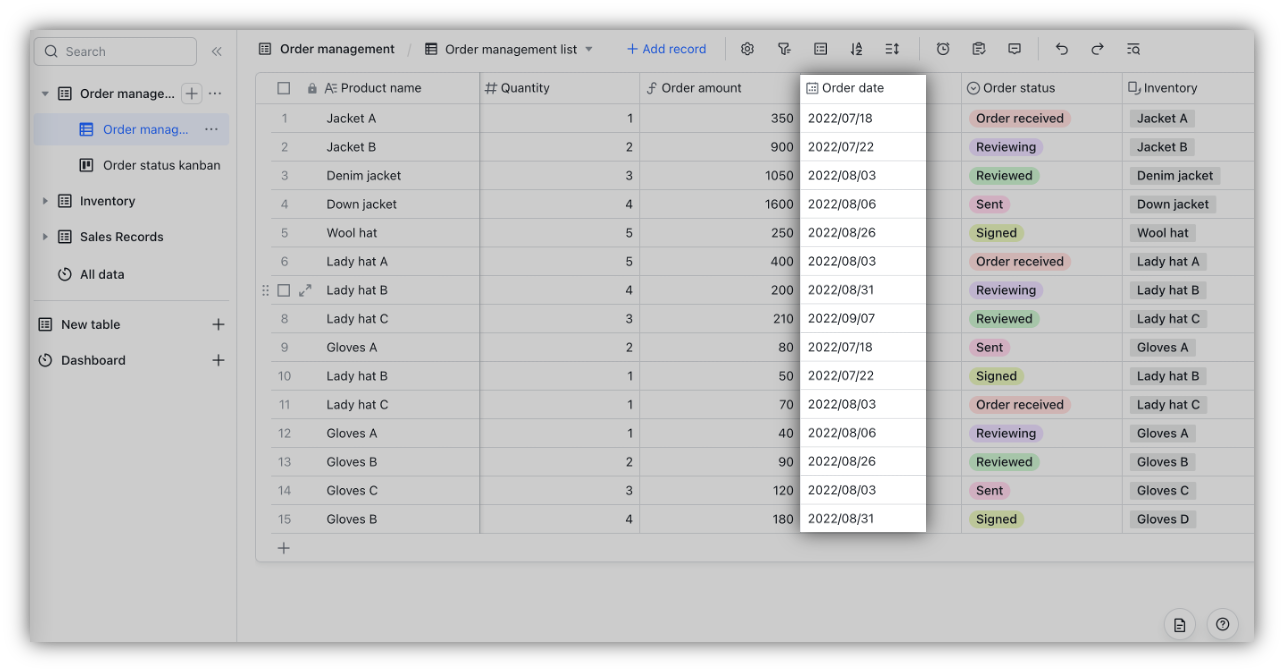Open the field settings gear icon

click(747, 49)
